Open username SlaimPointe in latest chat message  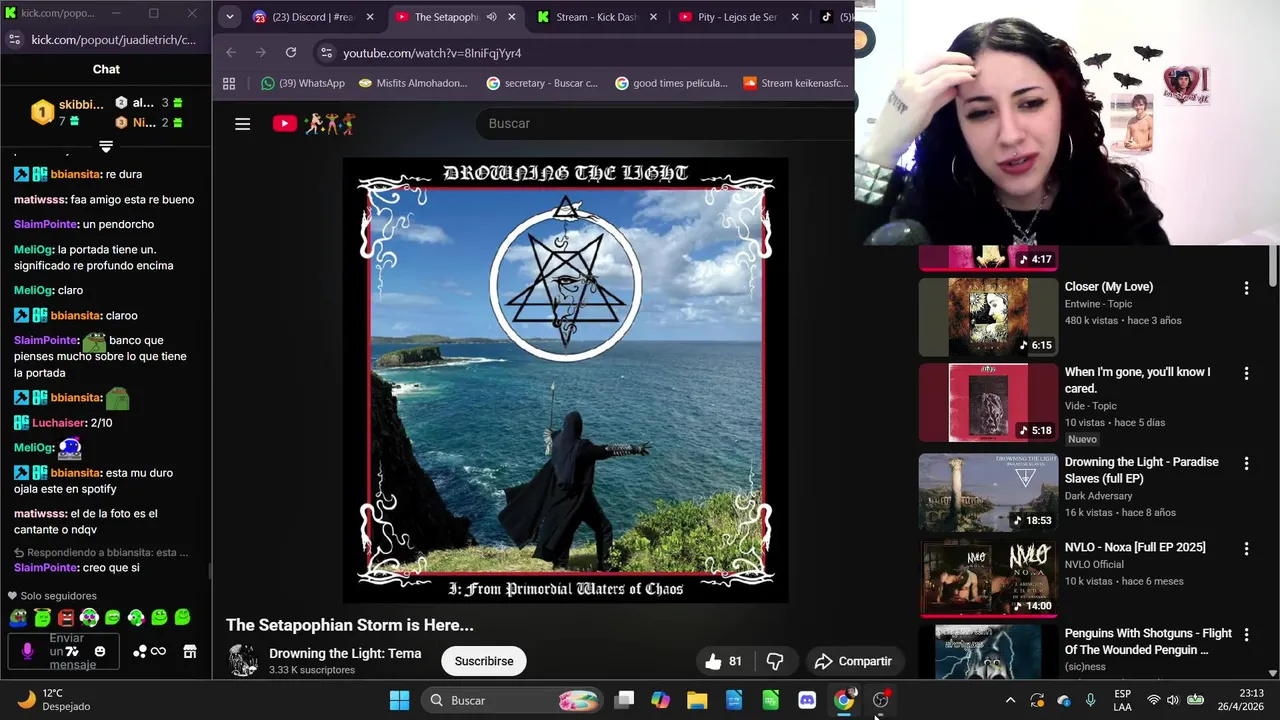coord(47,567)
